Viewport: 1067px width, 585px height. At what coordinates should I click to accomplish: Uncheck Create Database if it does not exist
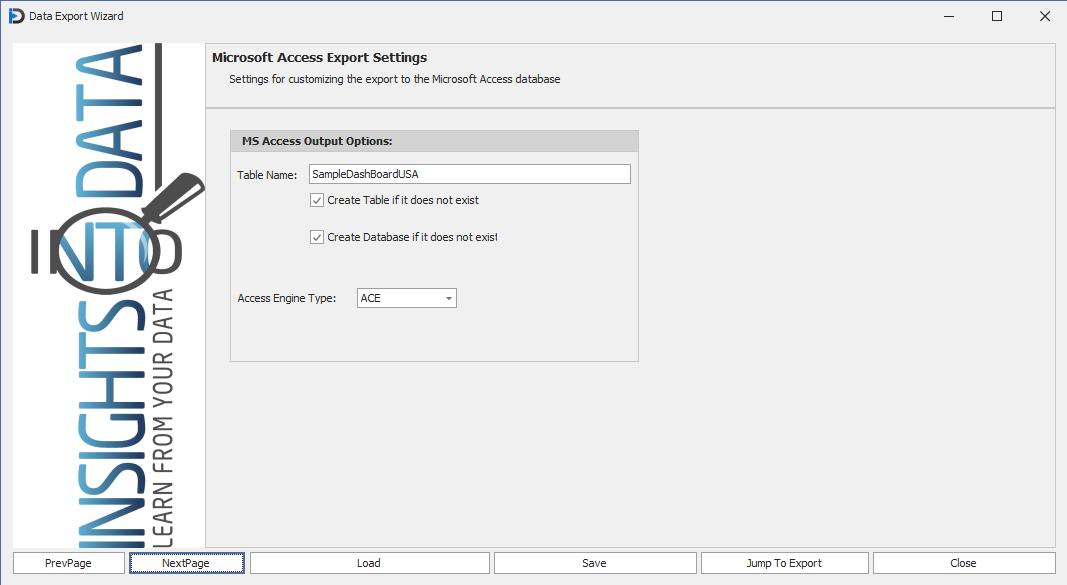click(317, 237)
